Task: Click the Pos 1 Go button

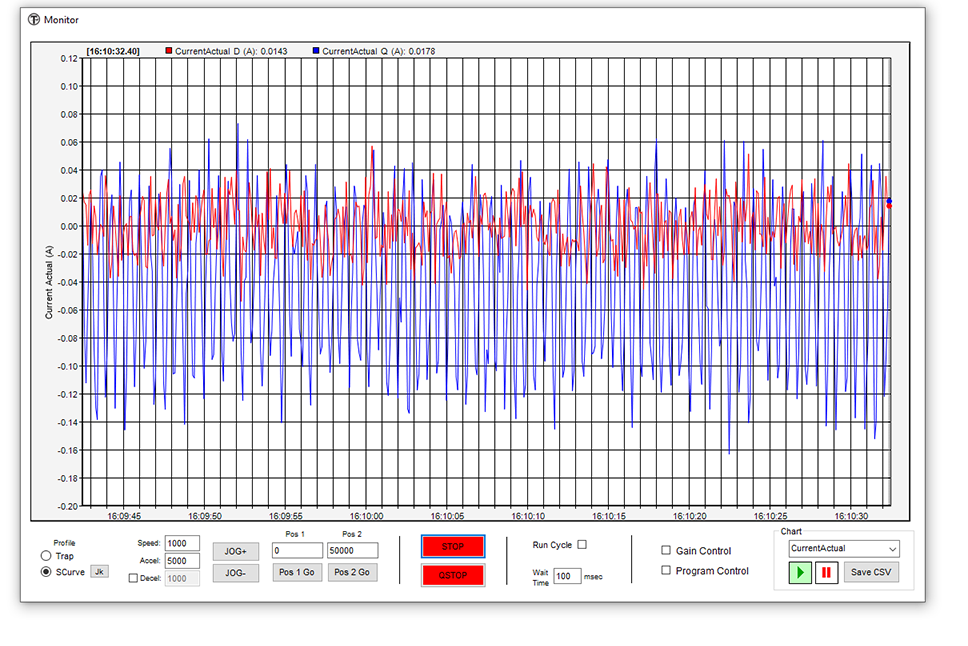Action: (x=297, y=573)
